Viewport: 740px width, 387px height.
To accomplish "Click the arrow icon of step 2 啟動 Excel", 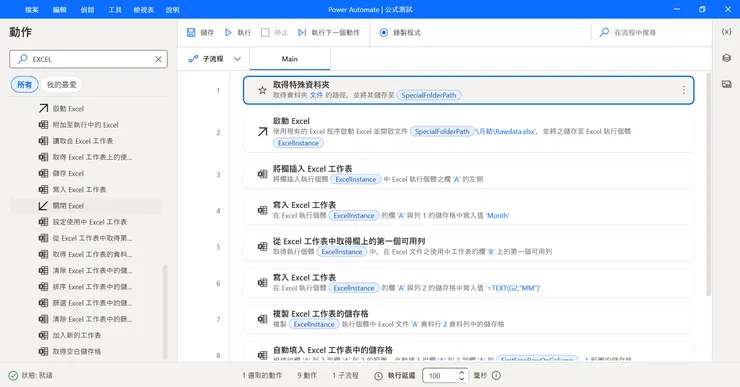I will coord(262,132).
